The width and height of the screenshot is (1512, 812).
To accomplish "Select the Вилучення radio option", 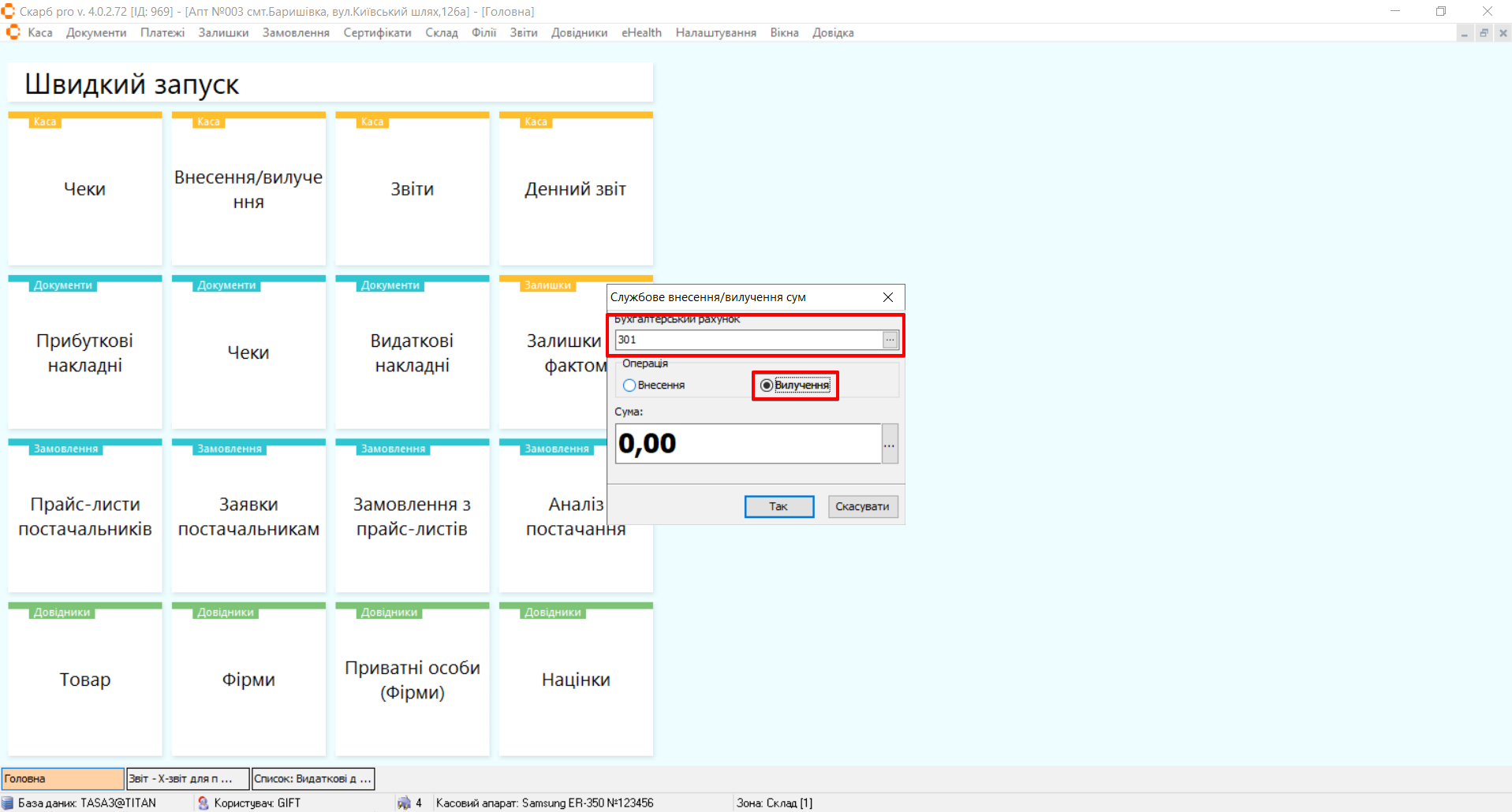I will point(766,386).
